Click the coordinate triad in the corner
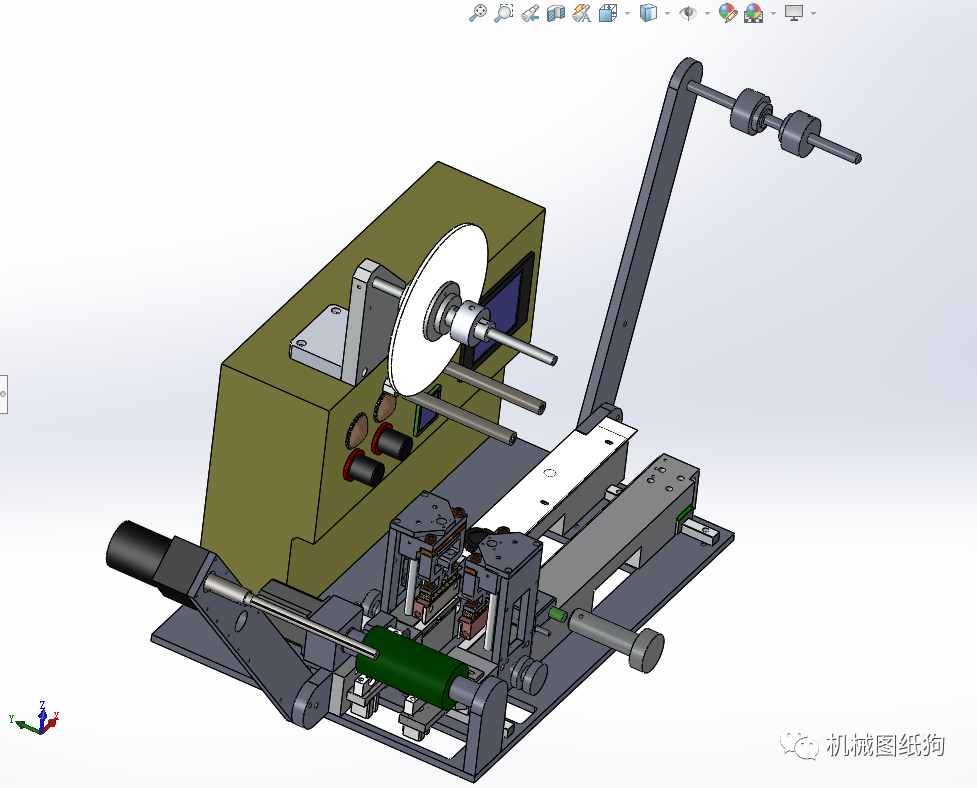977x788 pixels. click(x=34, y=718)
